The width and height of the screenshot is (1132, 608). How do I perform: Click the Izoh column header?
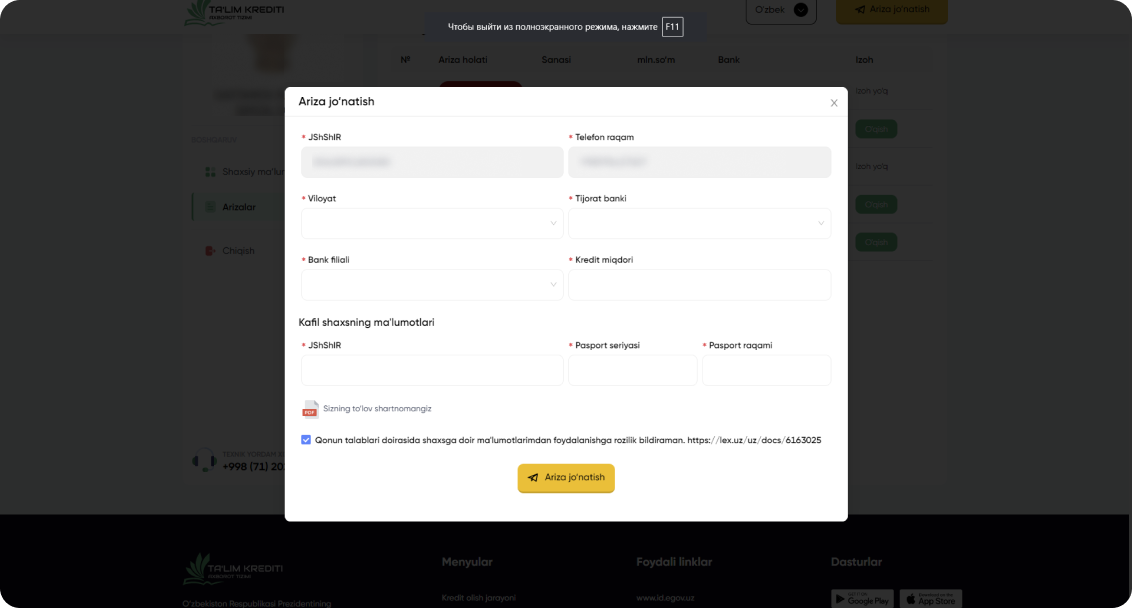click(x=864, y=60)
